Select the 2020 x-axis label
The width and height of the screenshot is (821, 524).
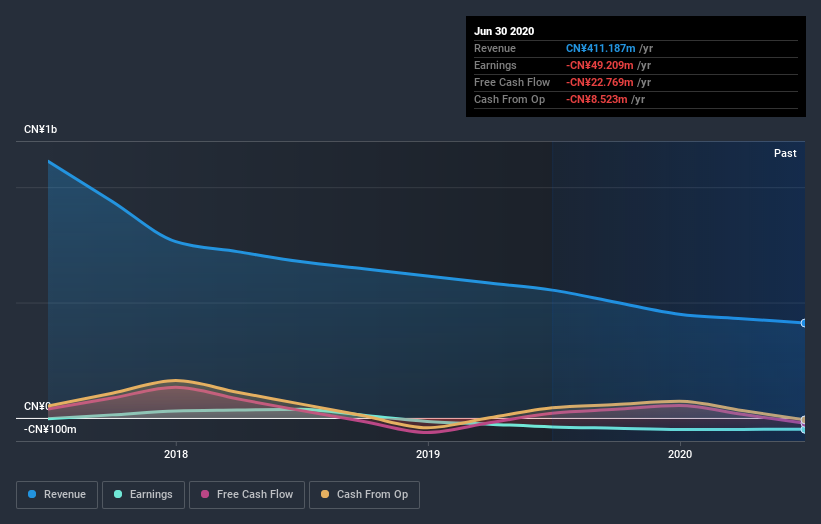[680, 454]
